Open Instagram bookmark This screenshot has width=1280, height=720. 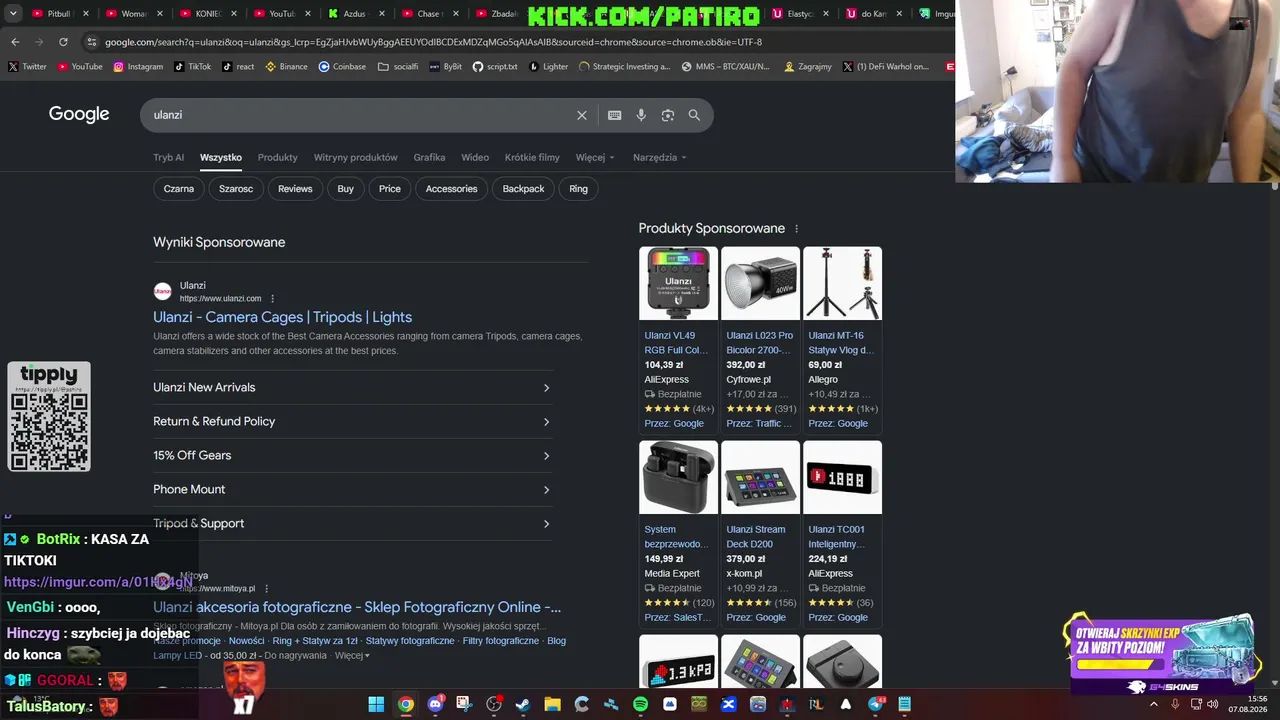pyautogui.click(x=138, y=67)
